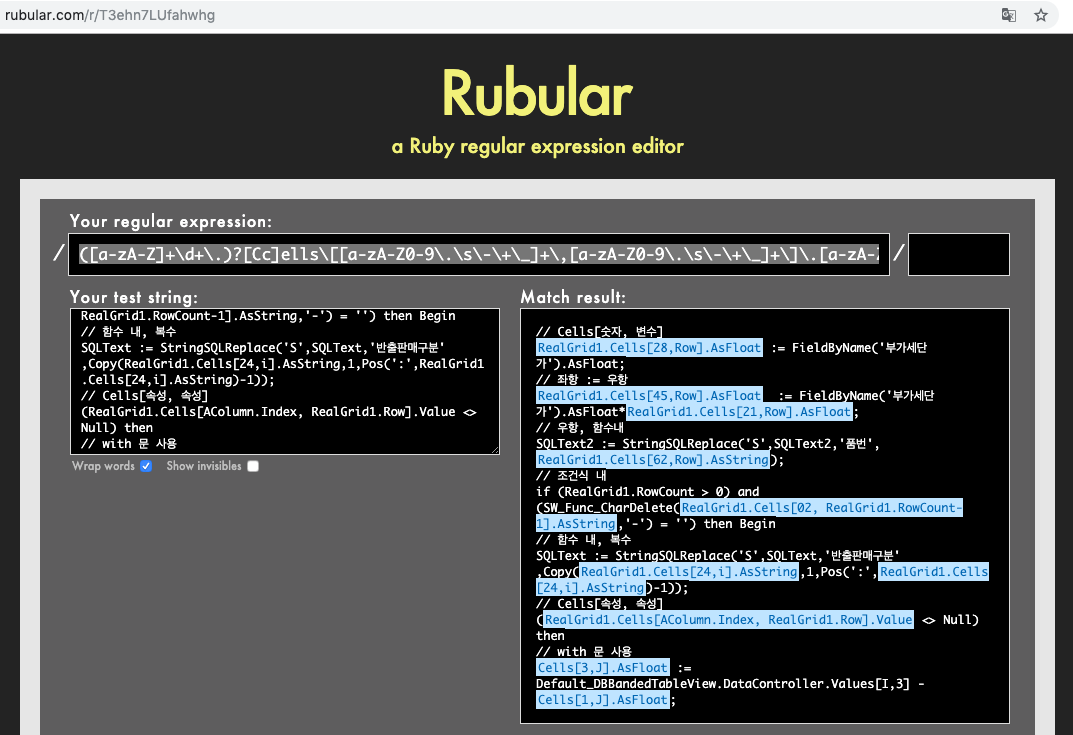
Task: Click the rubular.com URL in address bar
Action: 109,15
